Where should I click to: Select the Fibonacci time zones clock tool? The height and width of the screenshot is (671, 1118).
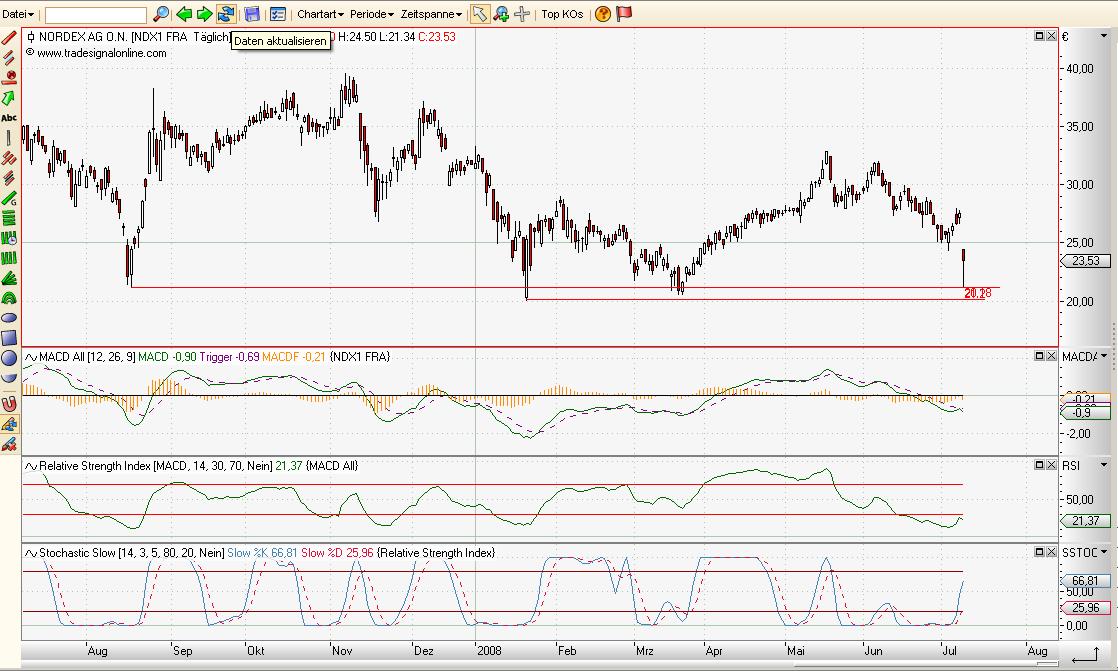click(x=9, y=238)
